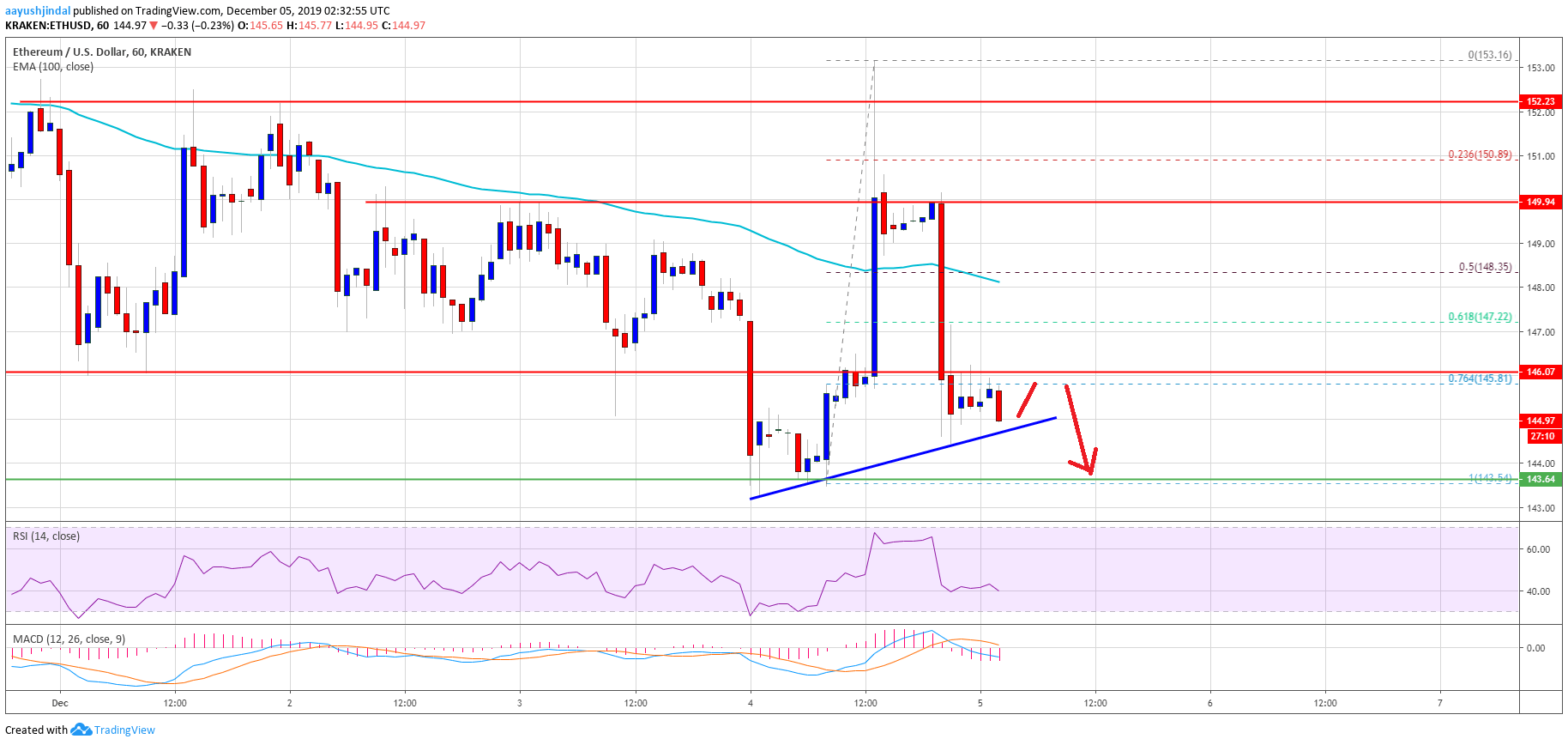Click the 0.236(150.89) Fibonacci label

pyautogui.click(x=1480, y=154)
